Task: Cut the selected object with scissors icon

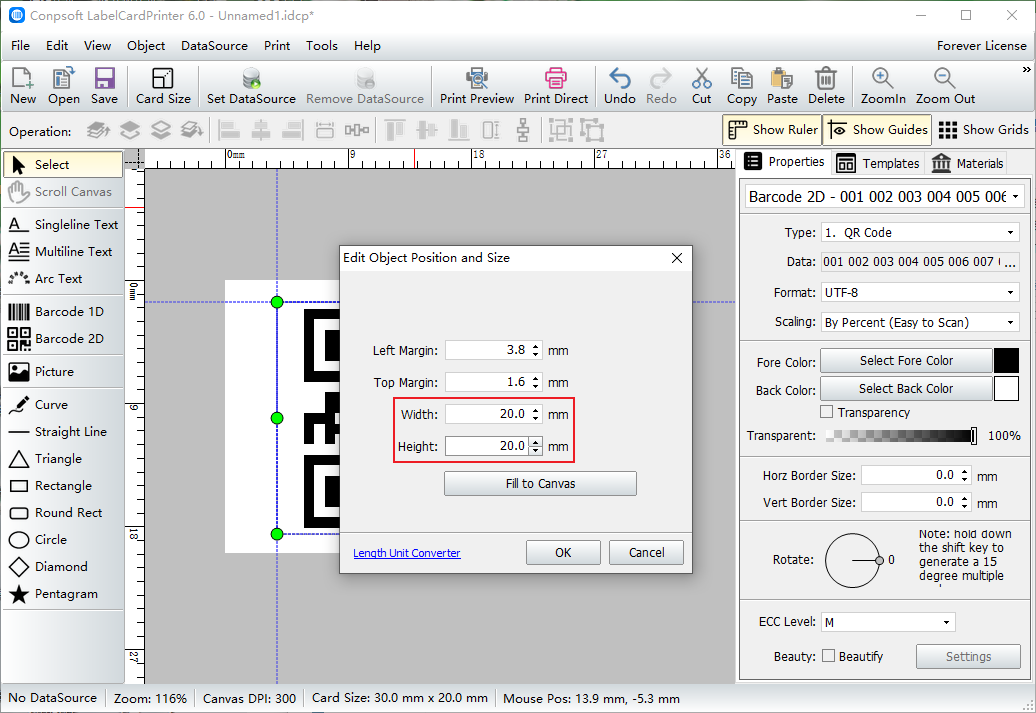Action: click(702, 86)
